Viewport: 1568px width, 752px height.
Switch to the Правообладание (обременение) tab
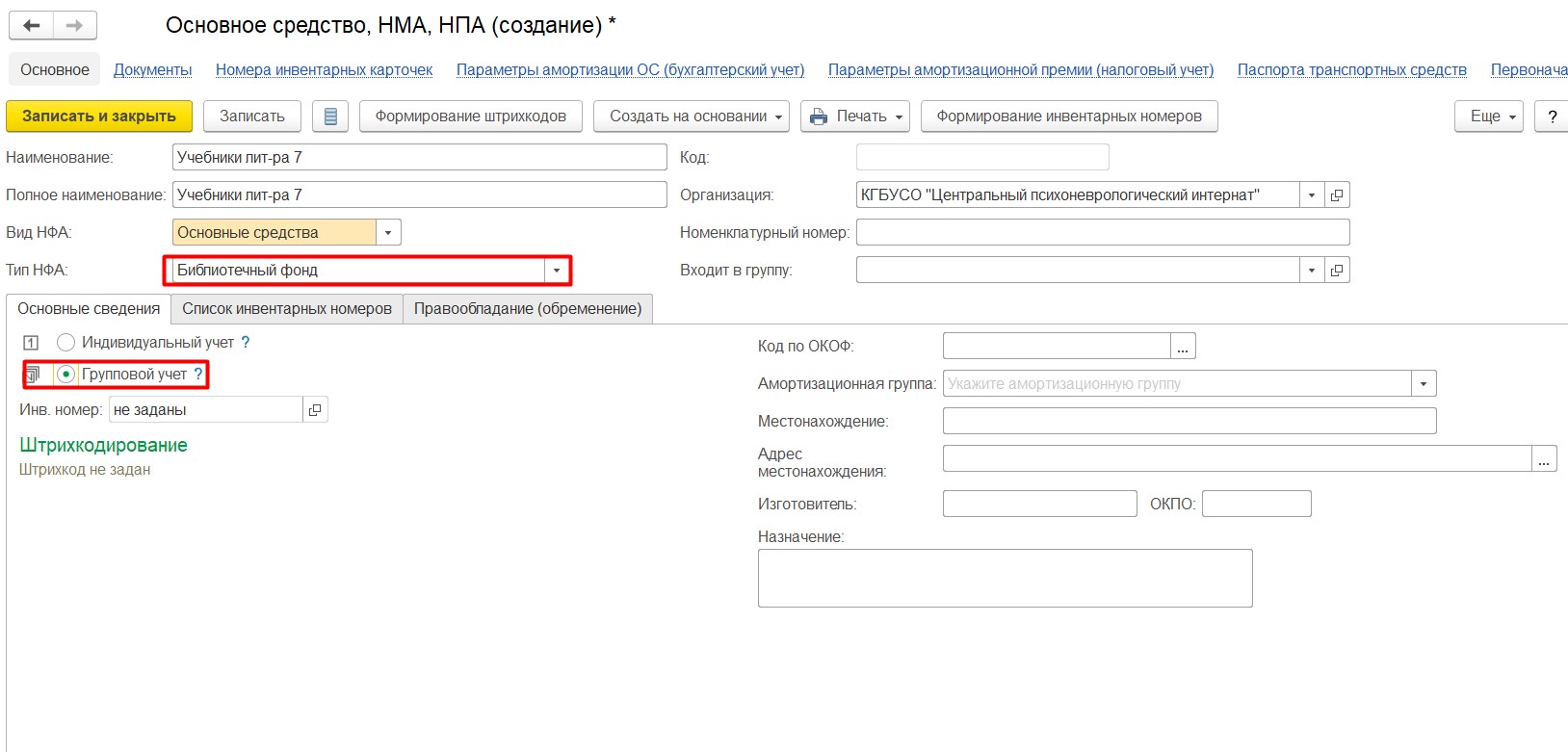pyautogui.click(x=528, y=309)
